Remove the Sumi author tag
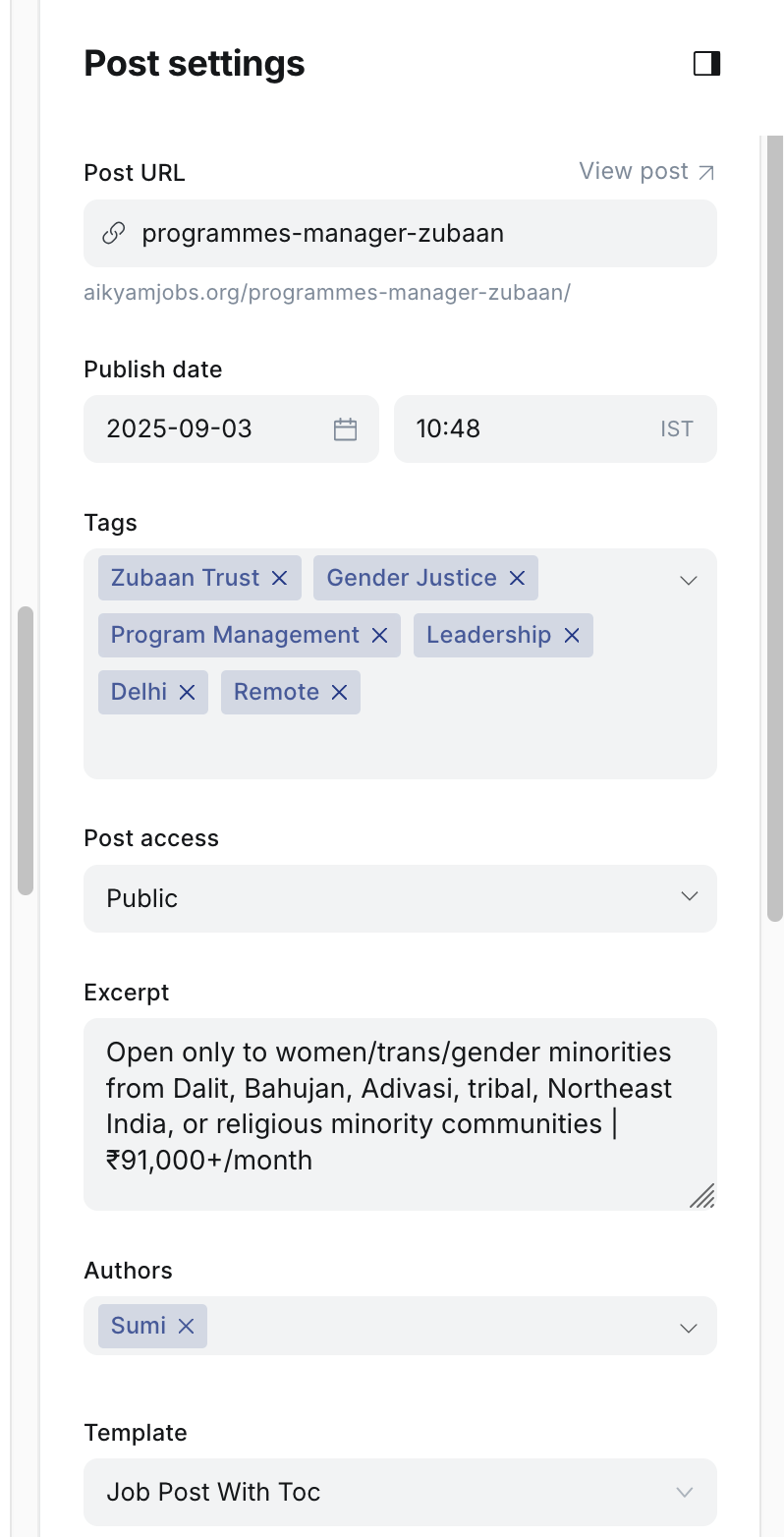Viewport: 784px width, 1537px height. point(186,1326)
